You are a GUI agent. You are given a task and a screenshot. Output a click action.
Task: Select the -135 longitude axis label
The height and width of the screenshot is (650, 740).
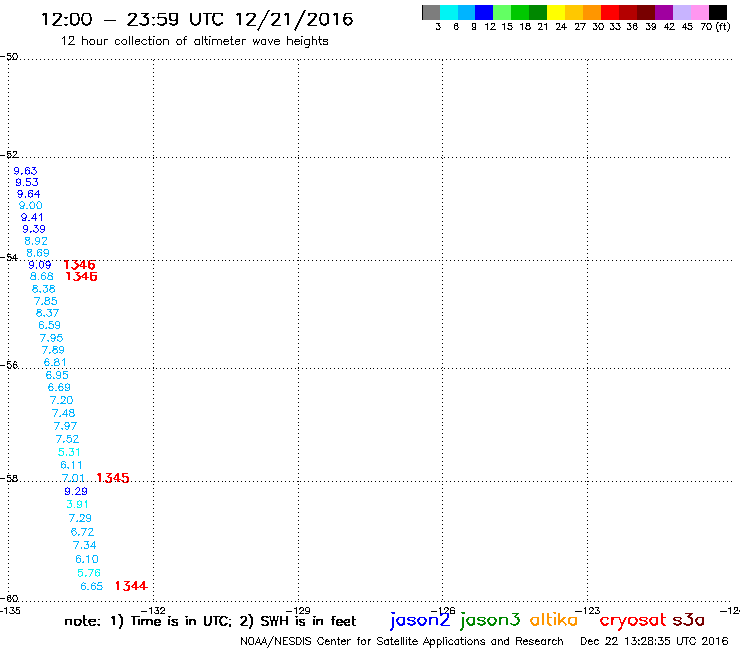(10, 611)
